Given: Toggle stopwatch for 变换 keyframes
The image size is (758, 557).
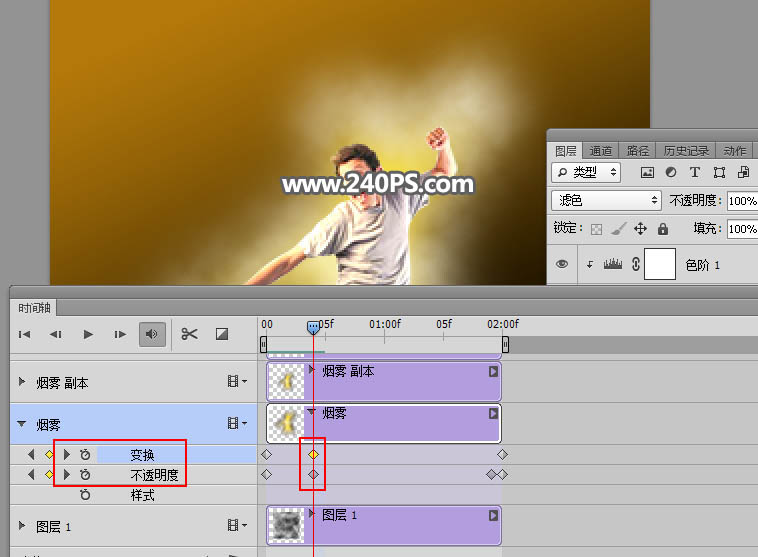Looking at the screenshot, I should click(85, 454).
